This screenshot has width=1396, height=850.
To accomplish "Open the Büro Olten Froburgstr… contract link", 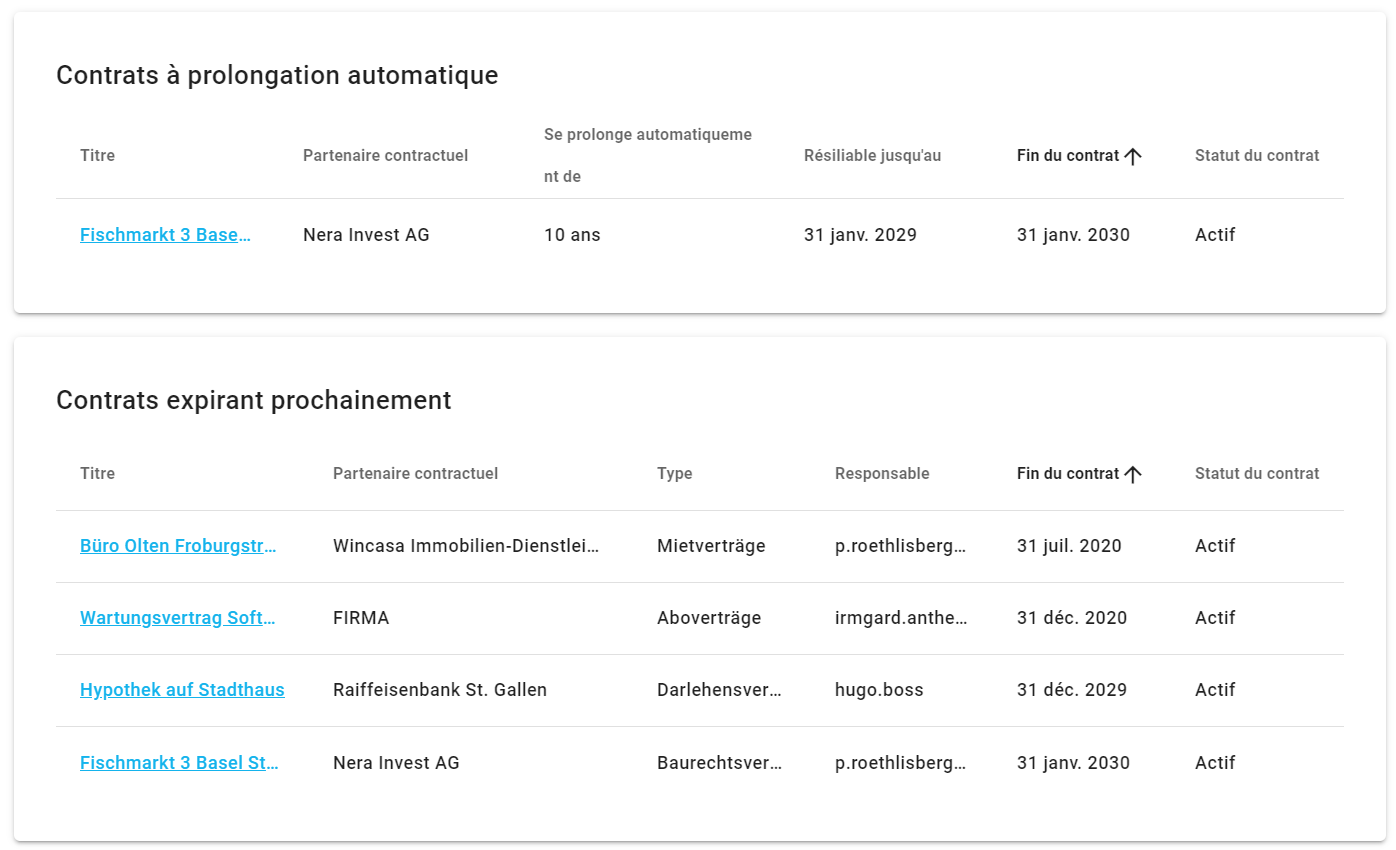I will pyautogui.click(x=178, y=546).
